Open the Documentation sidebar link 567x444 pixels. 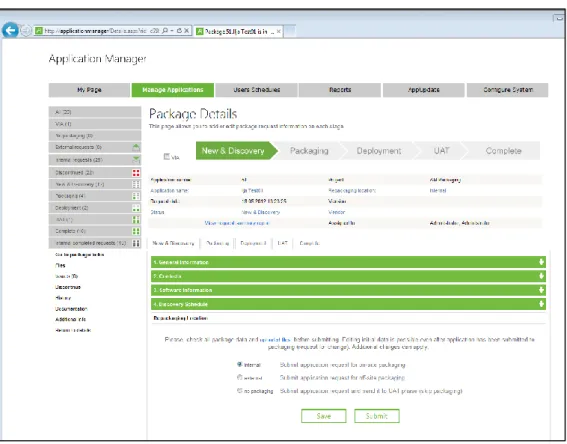click(71, 309)
